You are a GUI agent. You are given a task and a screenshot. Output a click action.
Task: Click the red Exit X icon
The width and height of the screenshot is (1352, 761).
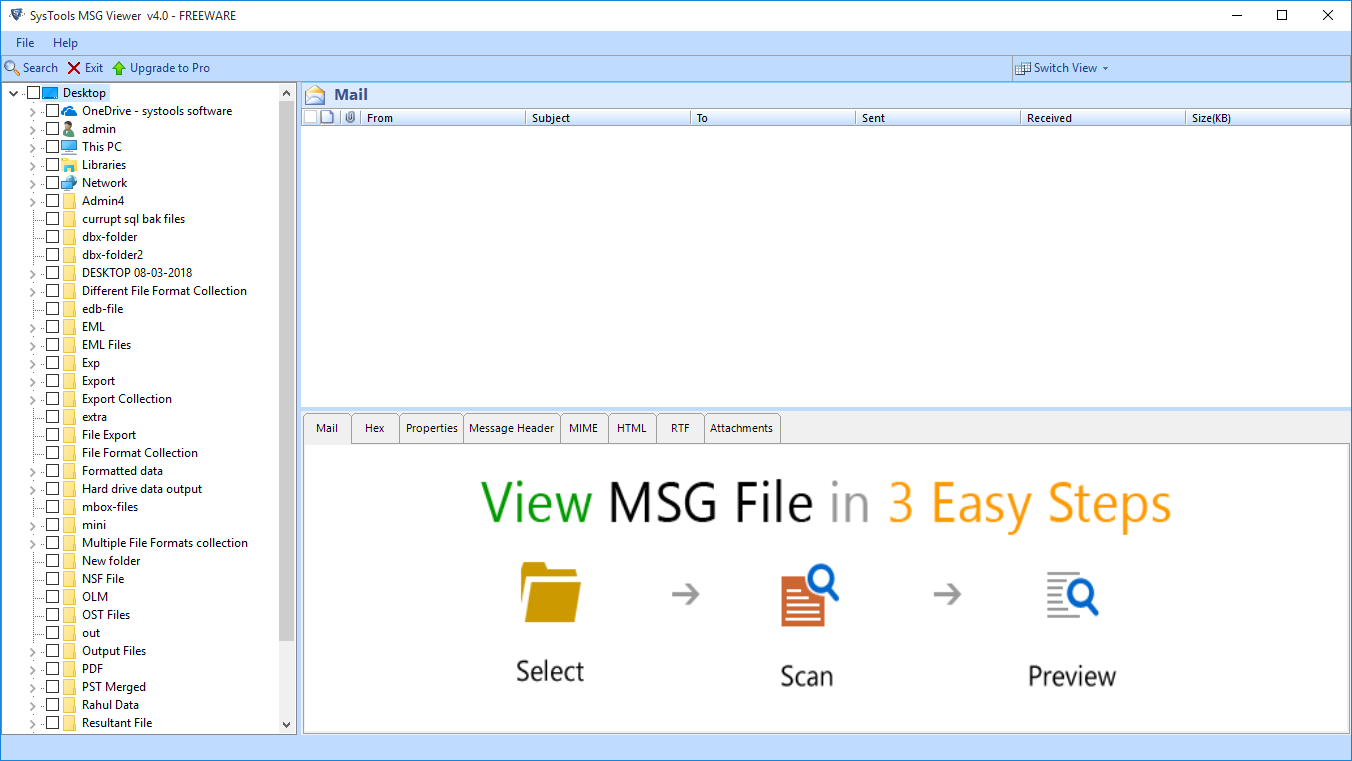pos(74,68)
